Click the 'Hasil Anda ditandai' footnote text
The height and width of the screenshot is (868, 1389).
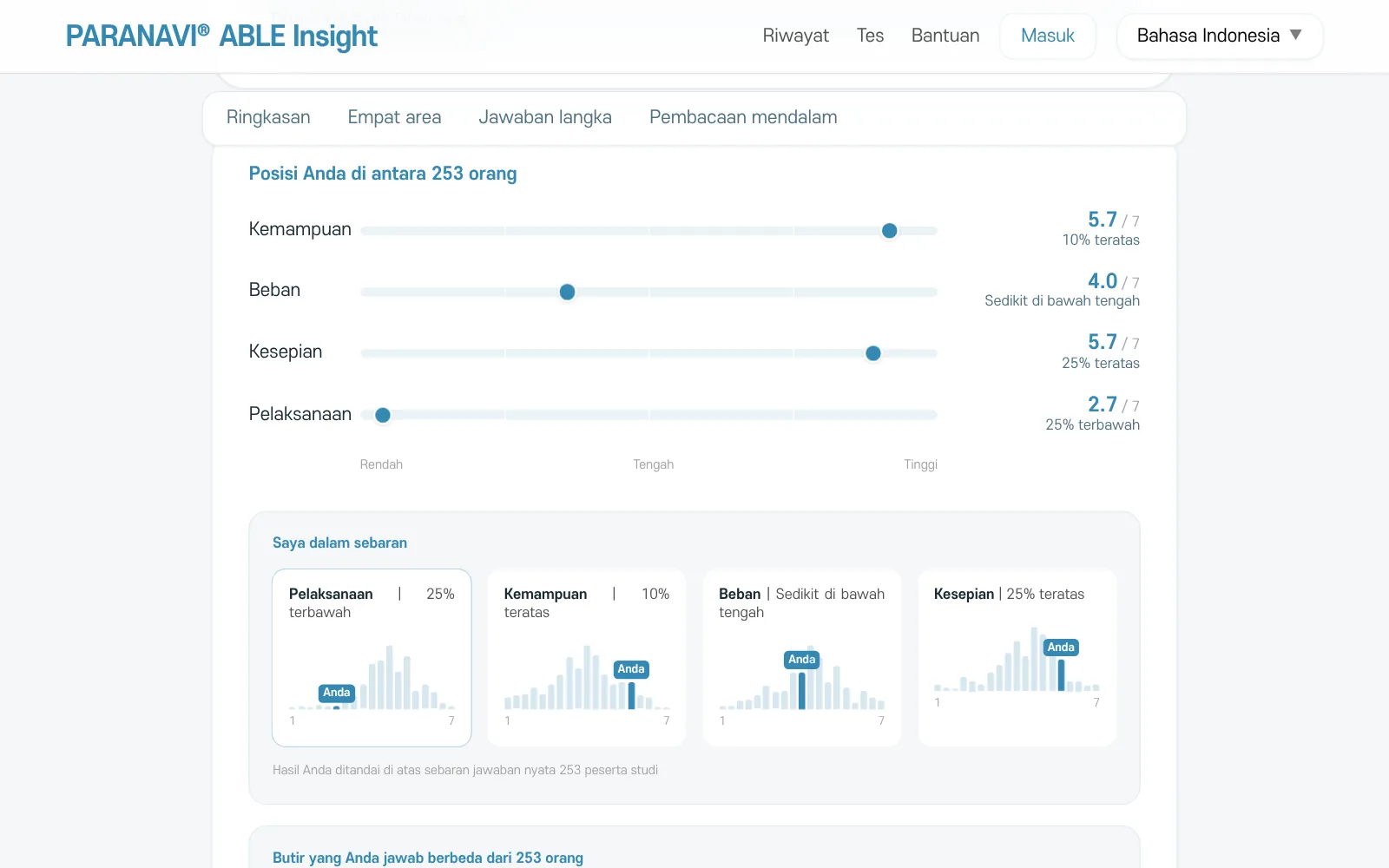(465, 770)
